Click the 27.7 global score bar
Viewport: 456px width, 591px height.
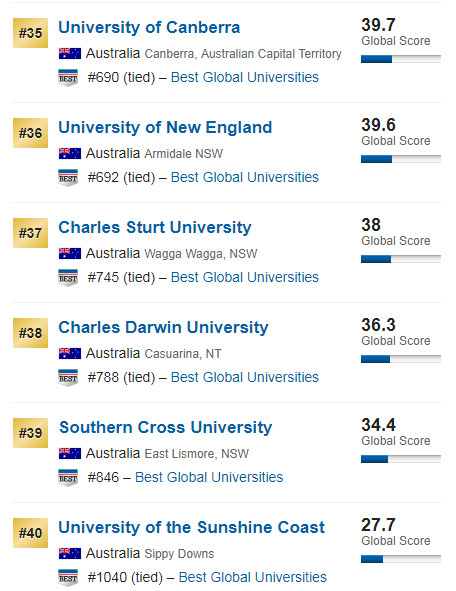(401, 559)
